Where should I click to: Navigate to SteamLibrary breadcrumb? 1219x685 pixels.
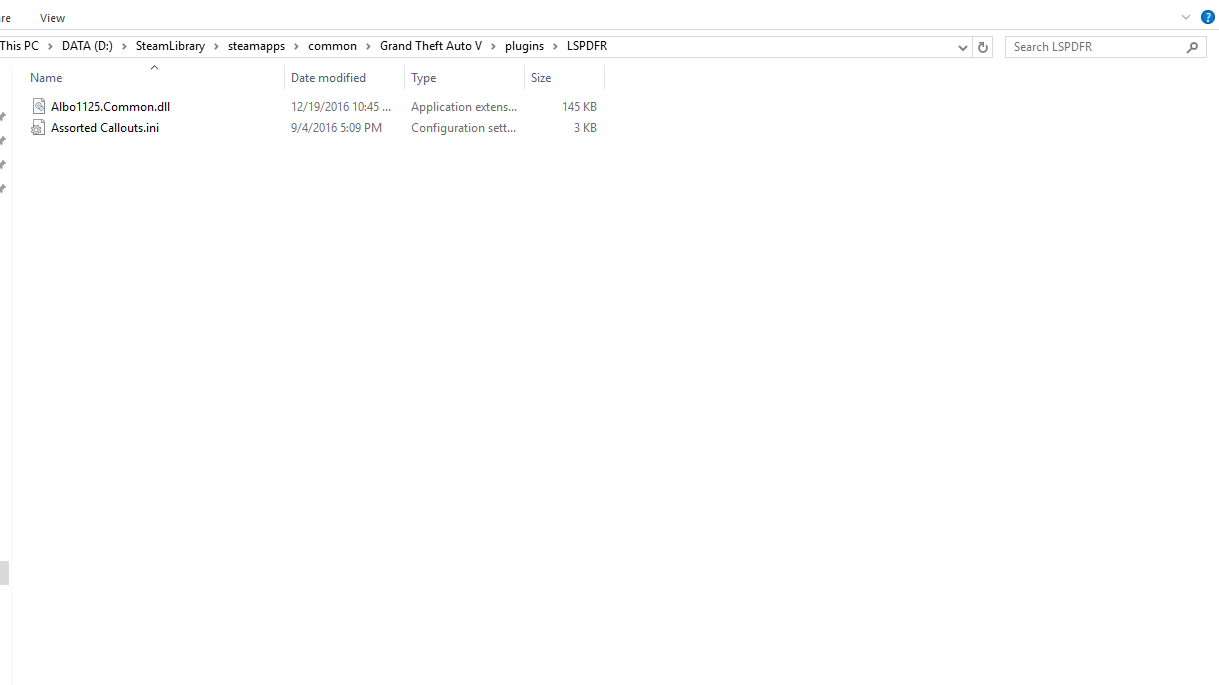[x=170, y=46]
